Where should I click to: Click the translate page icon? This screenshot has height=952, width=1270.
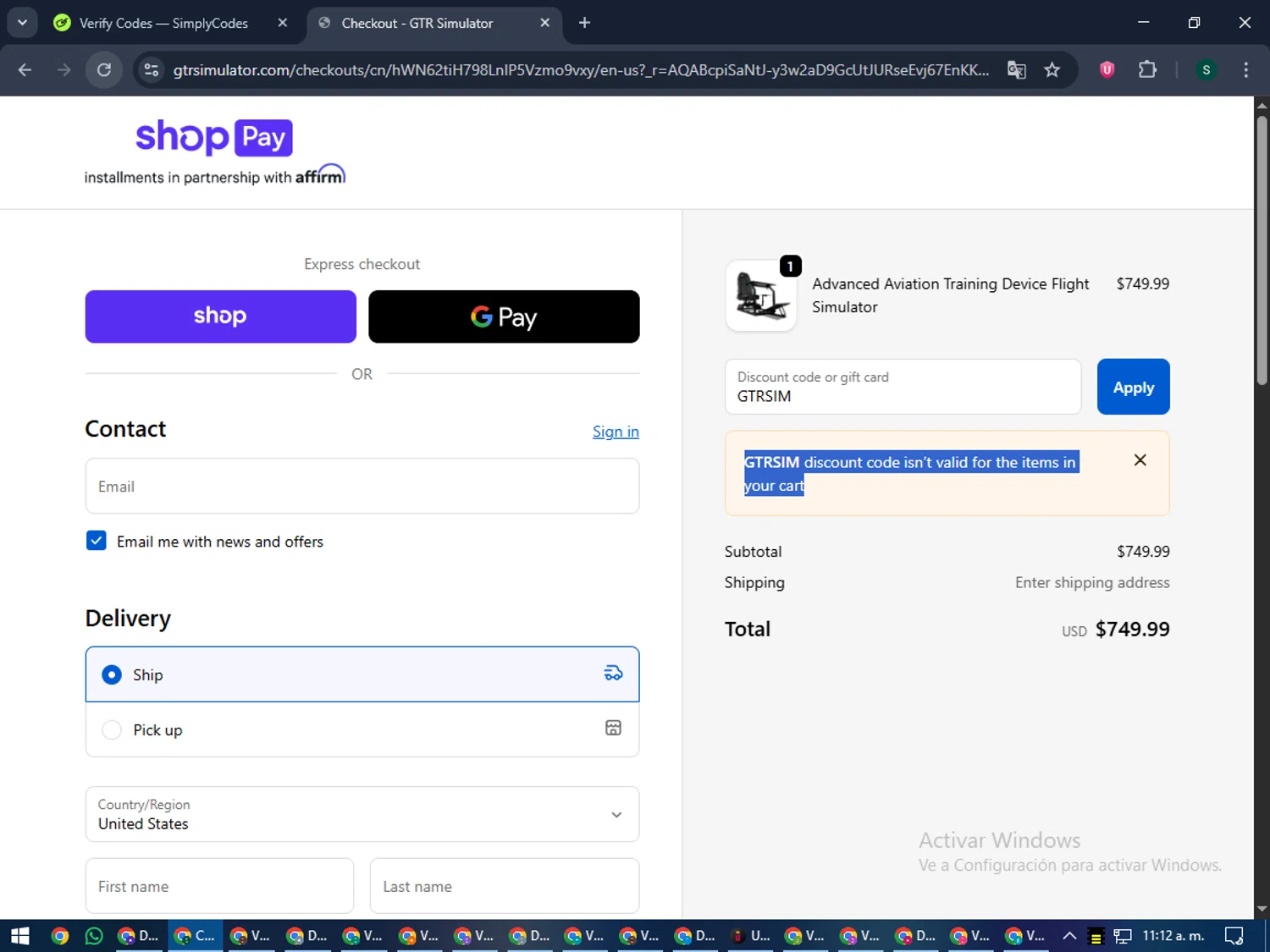coord(1017,70)
